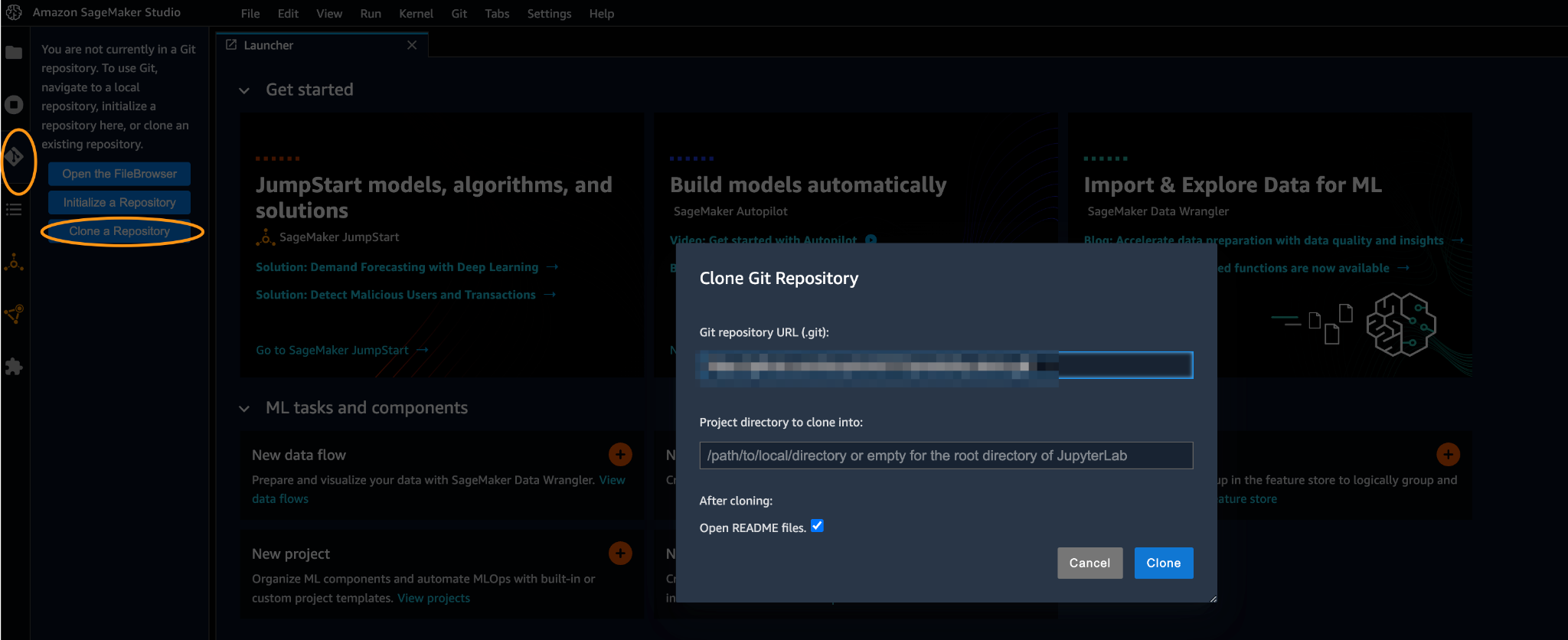This screenshot has width=1568, height=640.
Task: Toggle the Open README files checkbox
Action: pos(817,526)
